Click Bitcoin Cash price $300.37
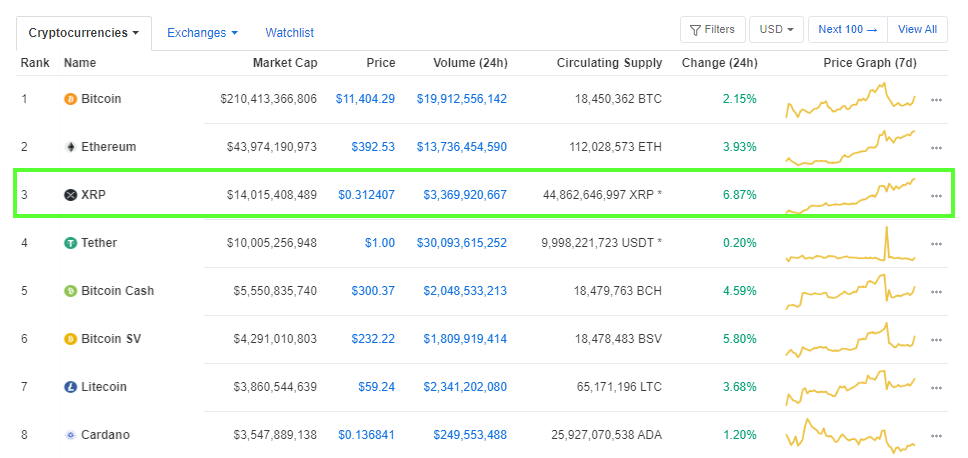This screenshot has height=458, width=968. point(373,291)
